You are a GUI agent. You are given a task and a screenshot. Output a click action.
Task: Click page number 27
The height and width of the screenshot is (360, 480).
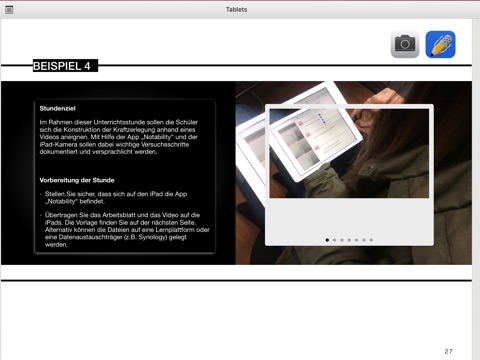click(448, 351)
